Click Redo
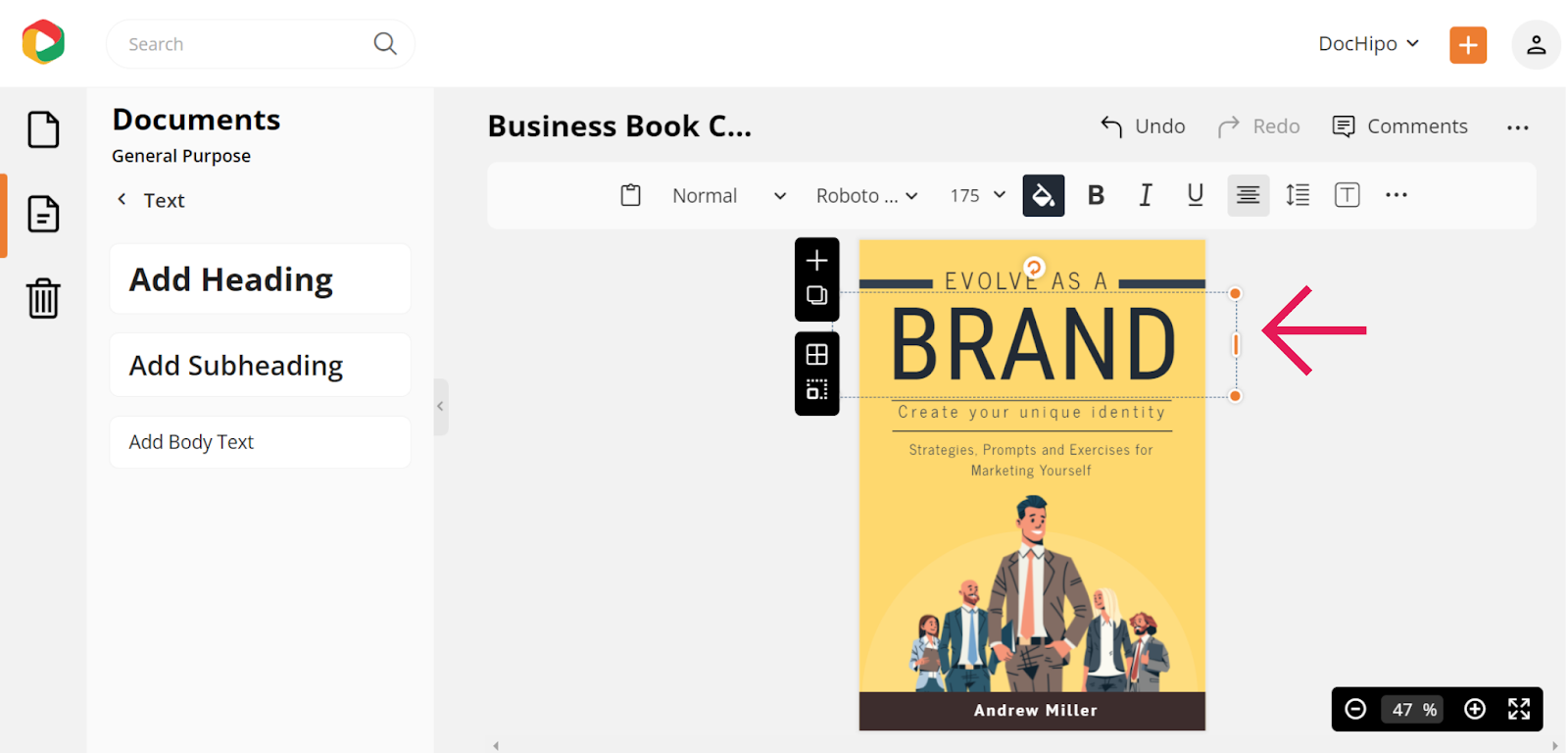1568x753 pixels. pos(1258,126)
